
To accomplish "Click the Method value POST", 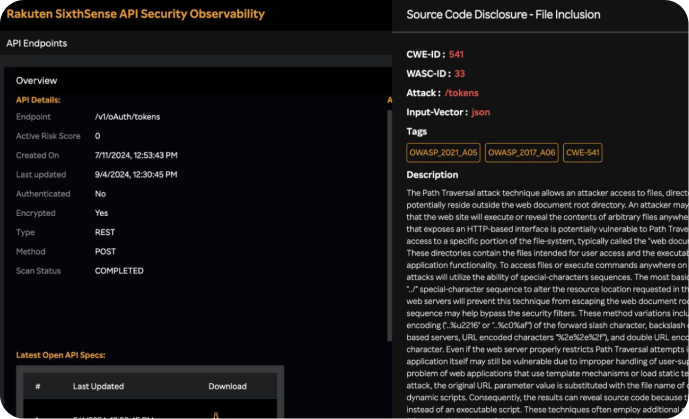I will click(x=105, y=252).
